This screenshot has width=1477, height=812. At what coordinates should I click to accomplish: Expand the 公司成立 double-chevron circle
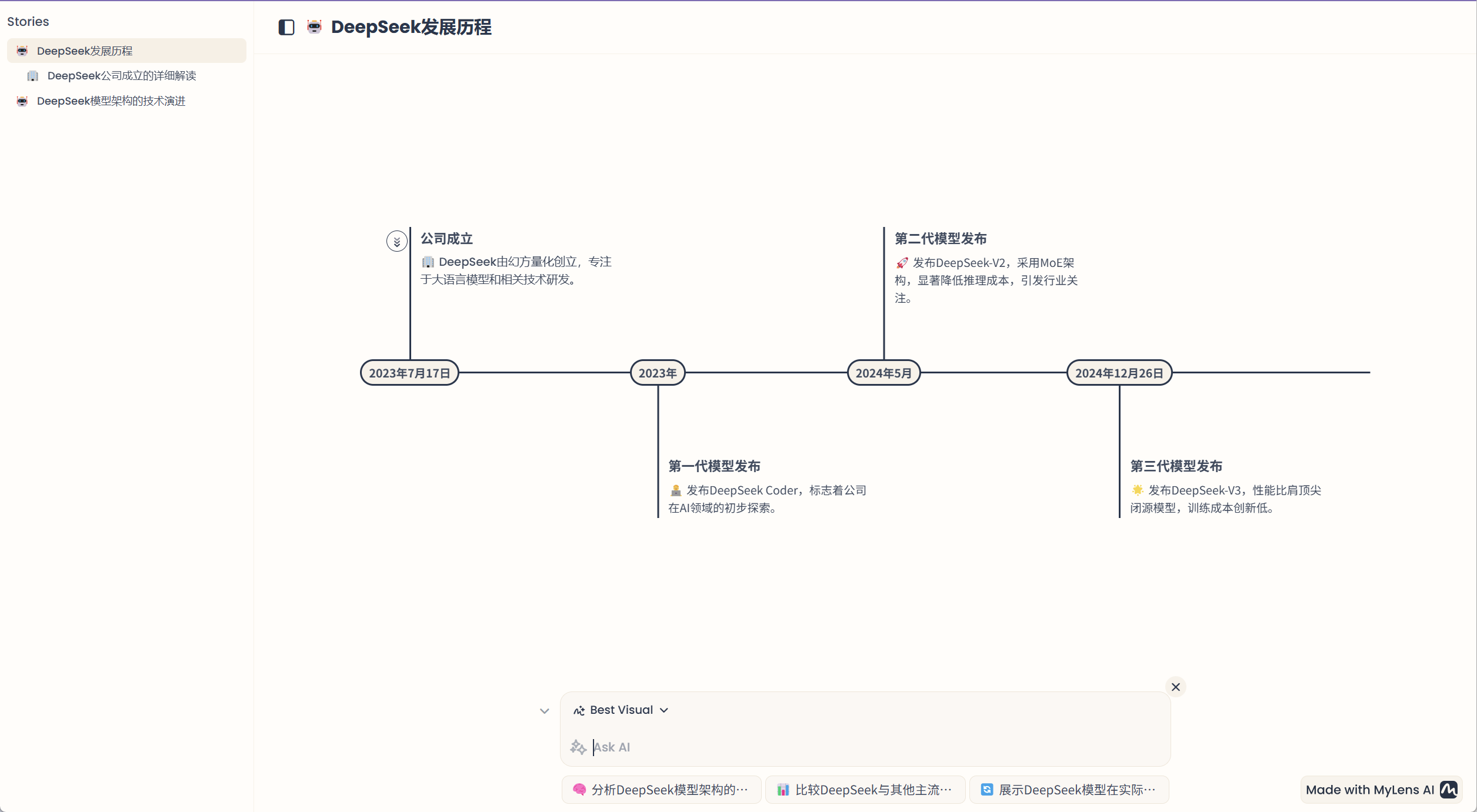[397, 241]
